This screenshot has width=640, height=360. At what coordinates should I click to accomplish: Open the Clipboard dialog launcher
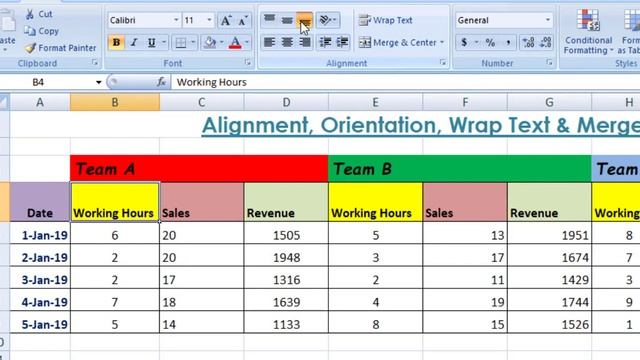click(95, 62)
